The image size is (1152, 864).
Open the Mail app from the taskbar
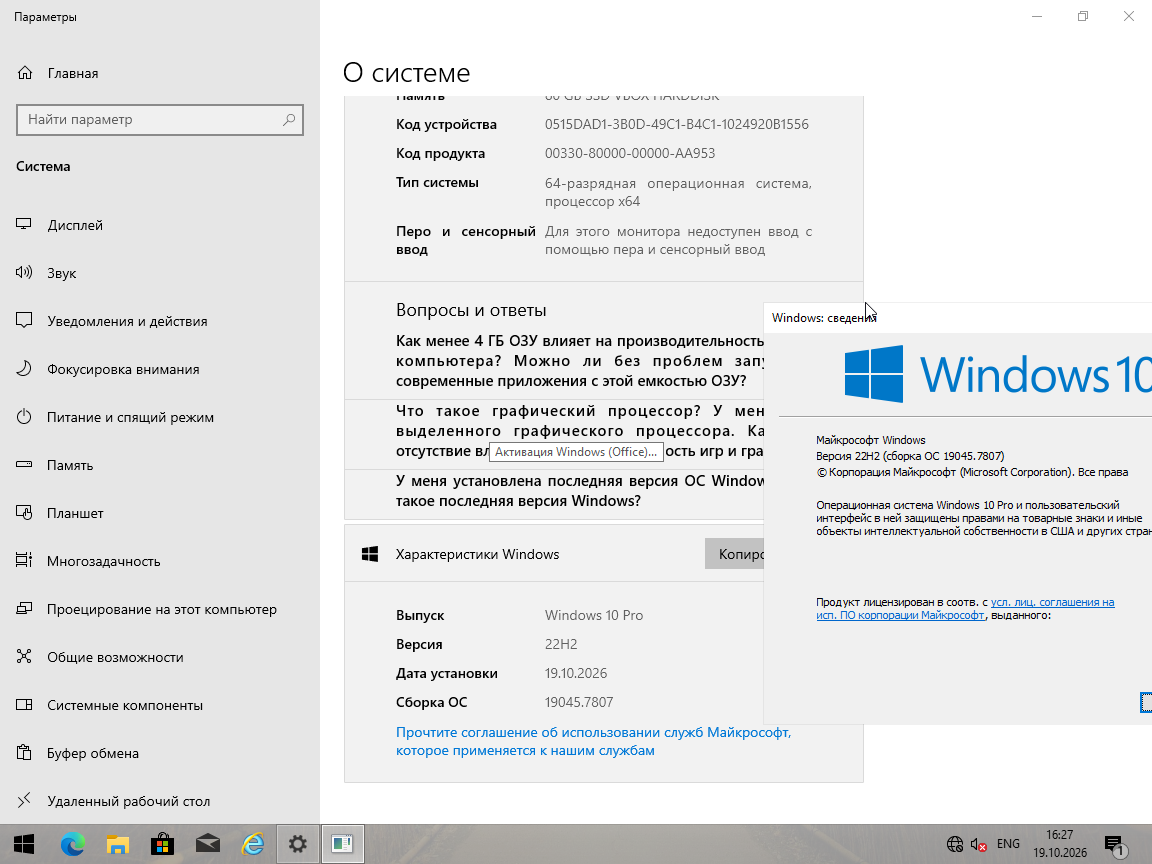(208, 844)
